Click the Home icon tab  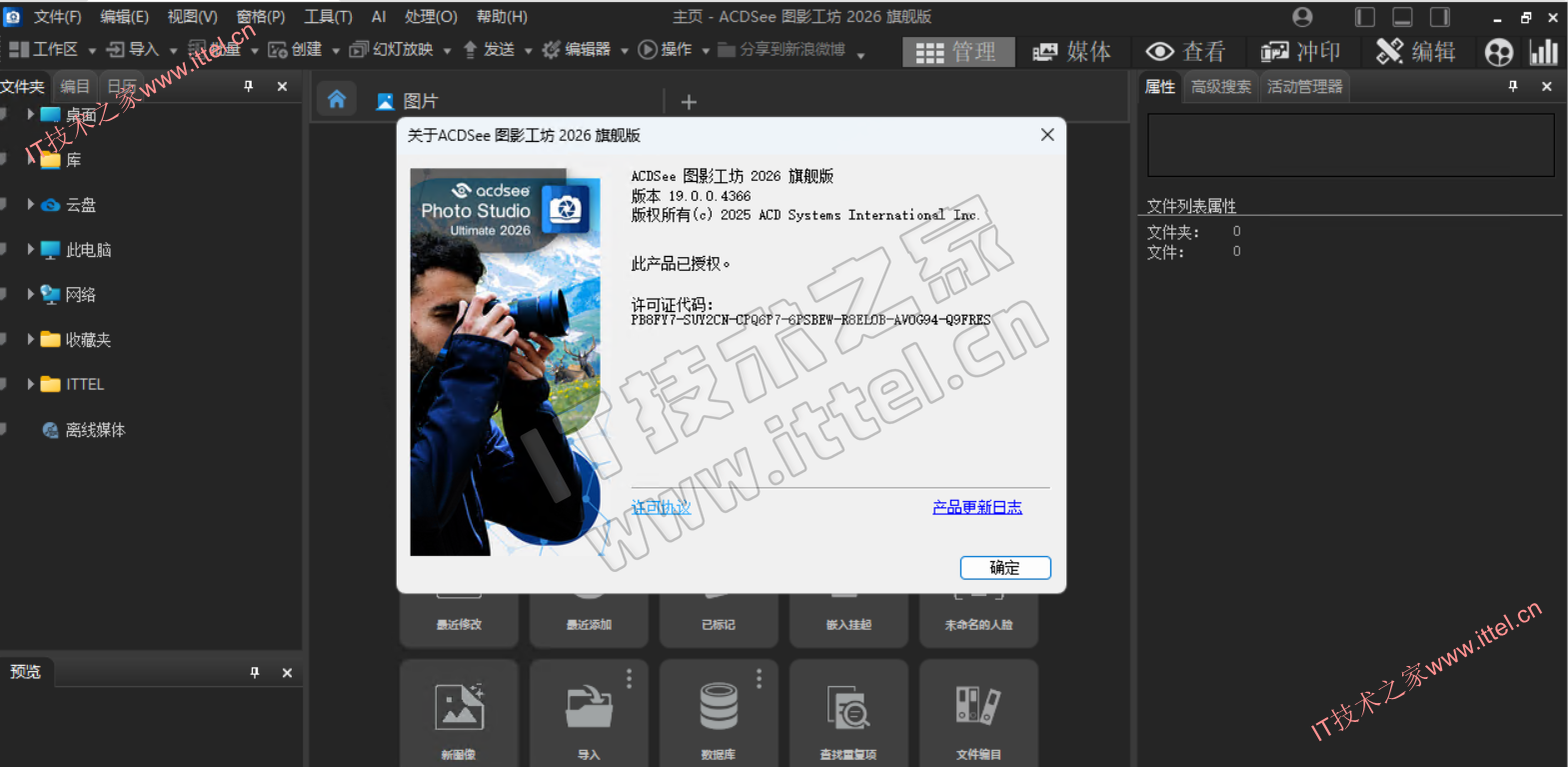coord(337,100)
